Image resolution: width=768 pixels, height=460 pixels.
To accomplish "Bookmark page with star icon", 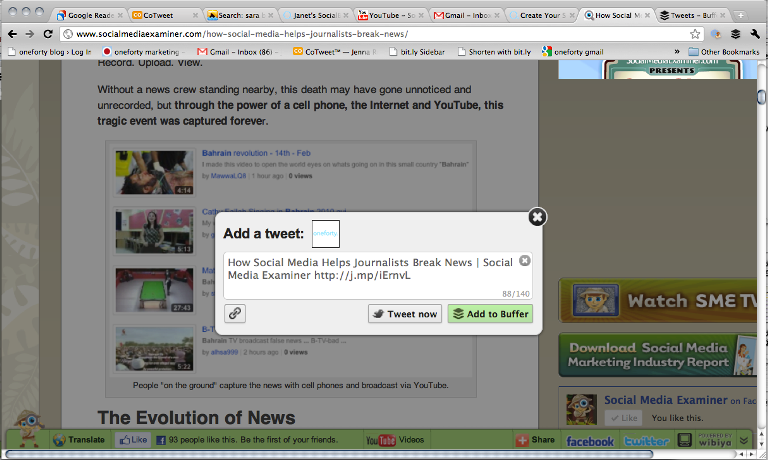I will [x=695, y=34].
